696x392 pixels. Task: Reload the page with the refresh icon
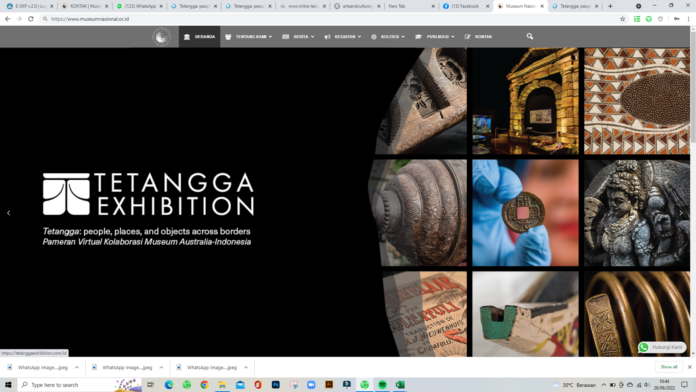click(31, 19)
